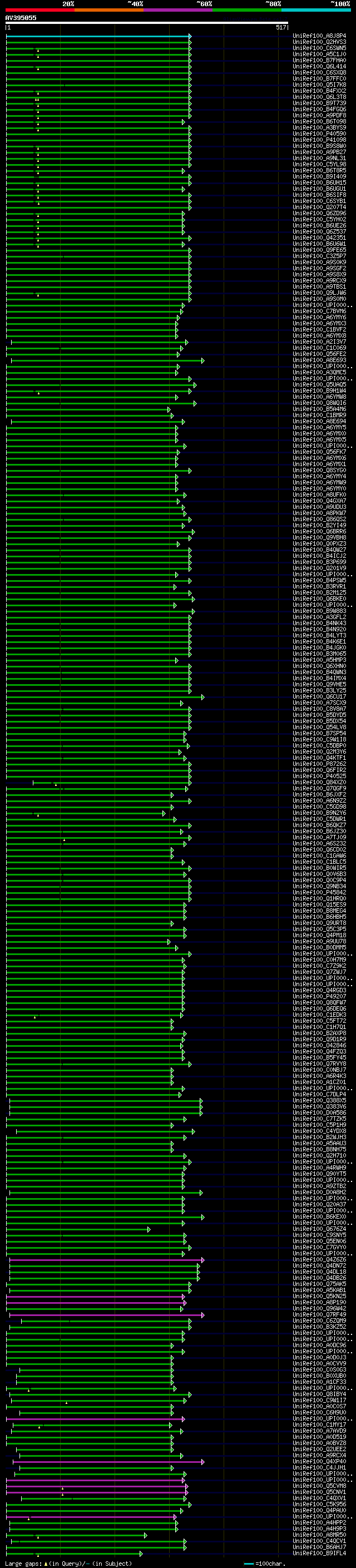The width and height of the screenshot is (356, 1568).
Task: Click the green ~80% identity color segment
Action: point(247,10)
